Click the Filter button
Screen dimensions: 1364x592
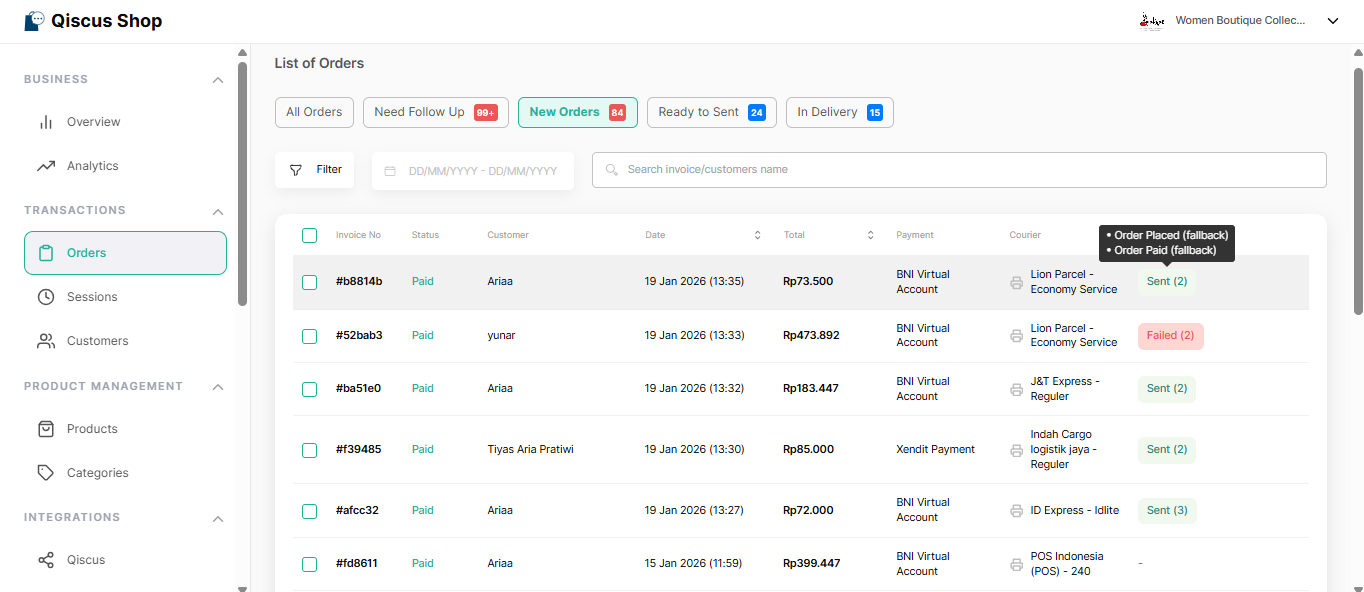click(315, 170)
